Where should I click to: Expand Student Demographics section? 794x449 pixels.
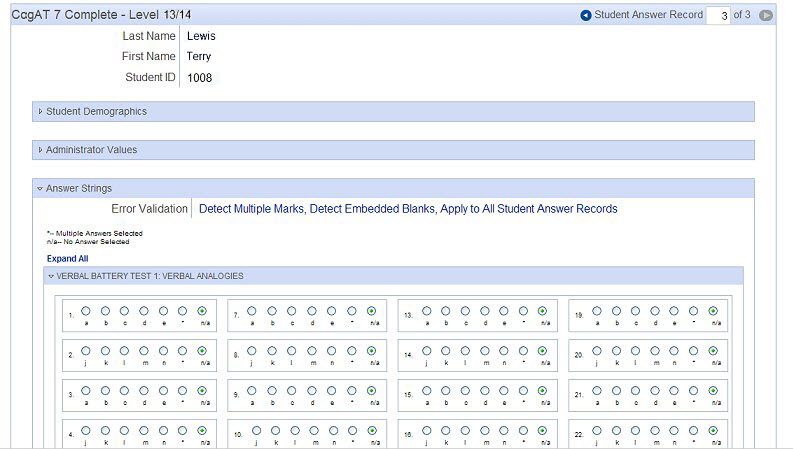[x=393, y=111]
